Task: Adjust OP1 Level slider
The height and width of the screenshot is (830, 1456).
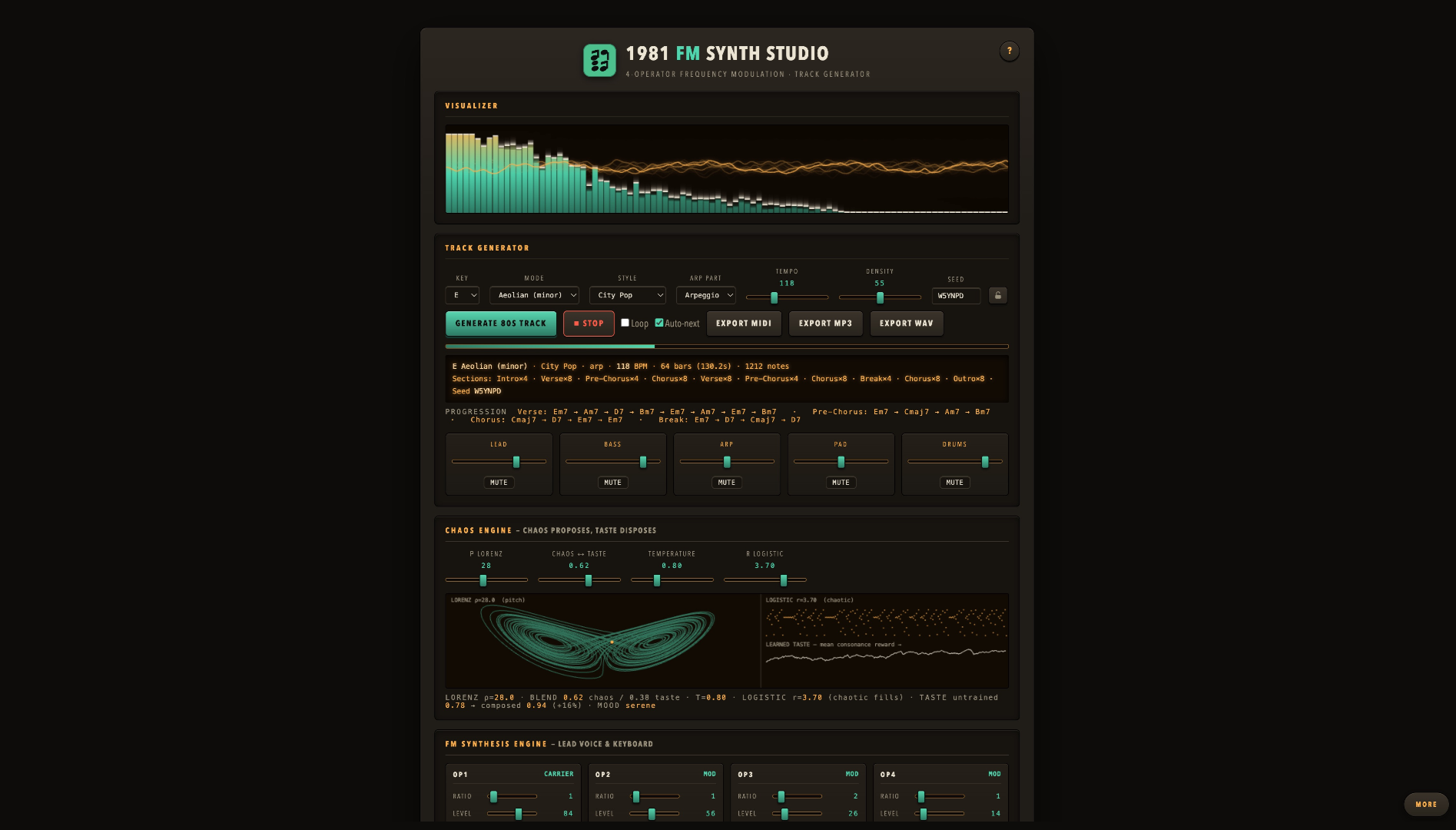Action: pos(512,813)
